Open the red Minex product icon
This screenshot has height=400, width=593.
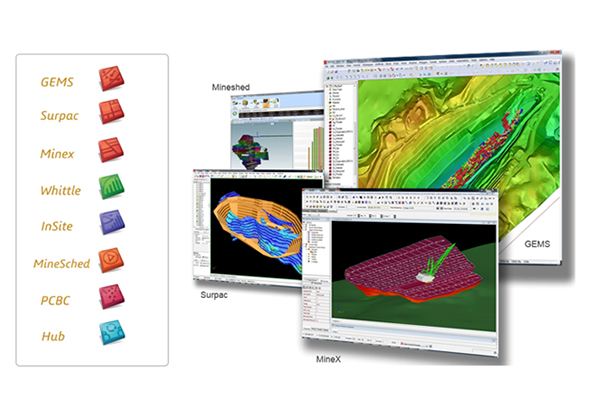[x=111, y=150]
